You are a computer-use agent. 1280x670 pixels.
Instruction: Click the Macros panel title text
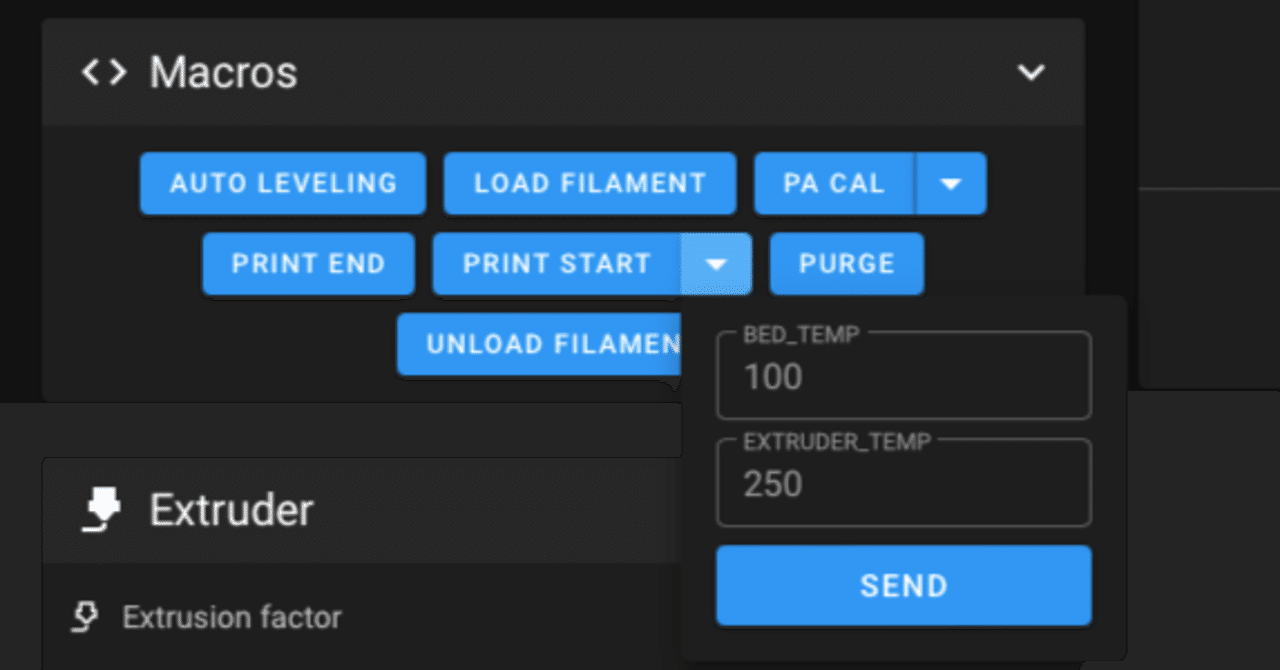[x=223, y=72]
